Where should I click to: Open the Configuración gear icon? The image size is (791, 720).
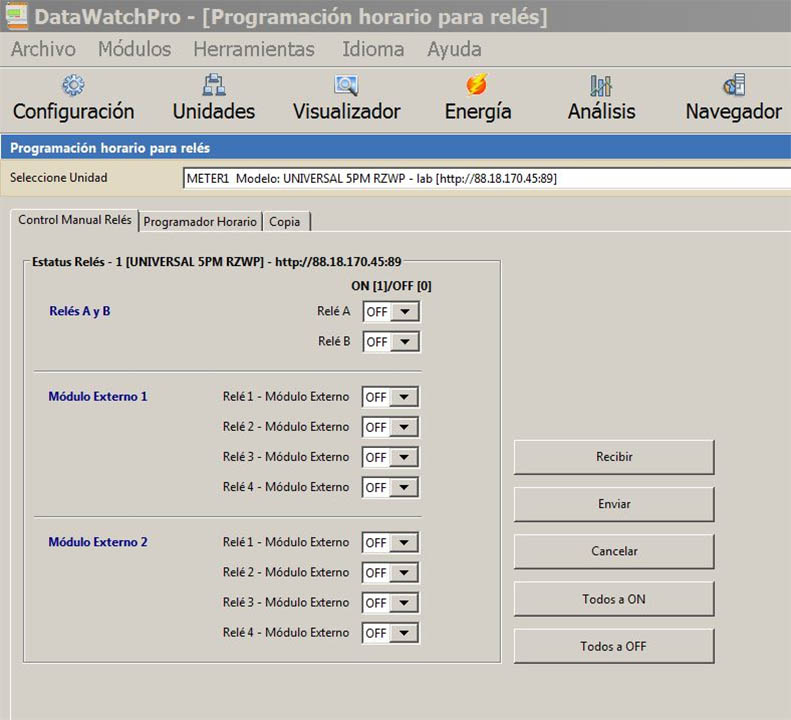[x=74, y=85]
